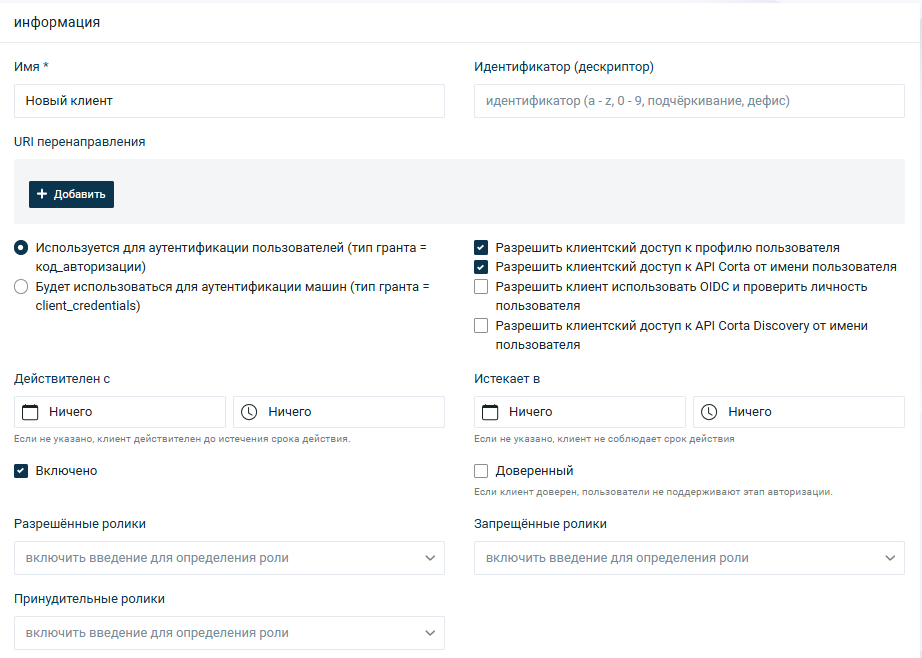Click the clock icon under Действителен с

pyautogui.click(x=249, y=412)
